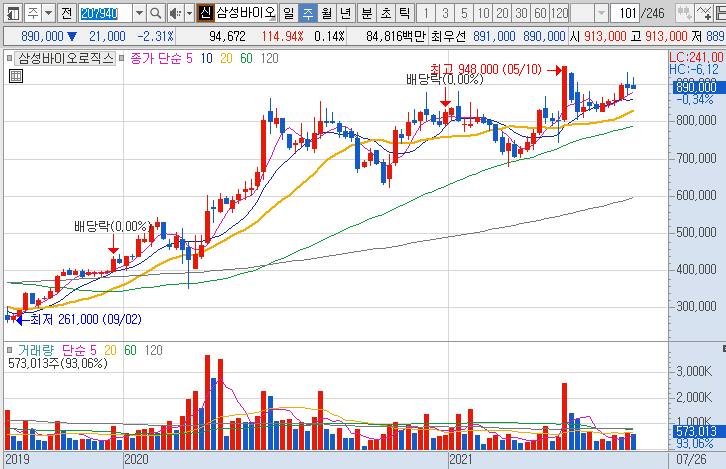Click the small square before 삼성바이오로직스 legend
The width and height of the screenshot is (726, 469).
tap(9, 58)
